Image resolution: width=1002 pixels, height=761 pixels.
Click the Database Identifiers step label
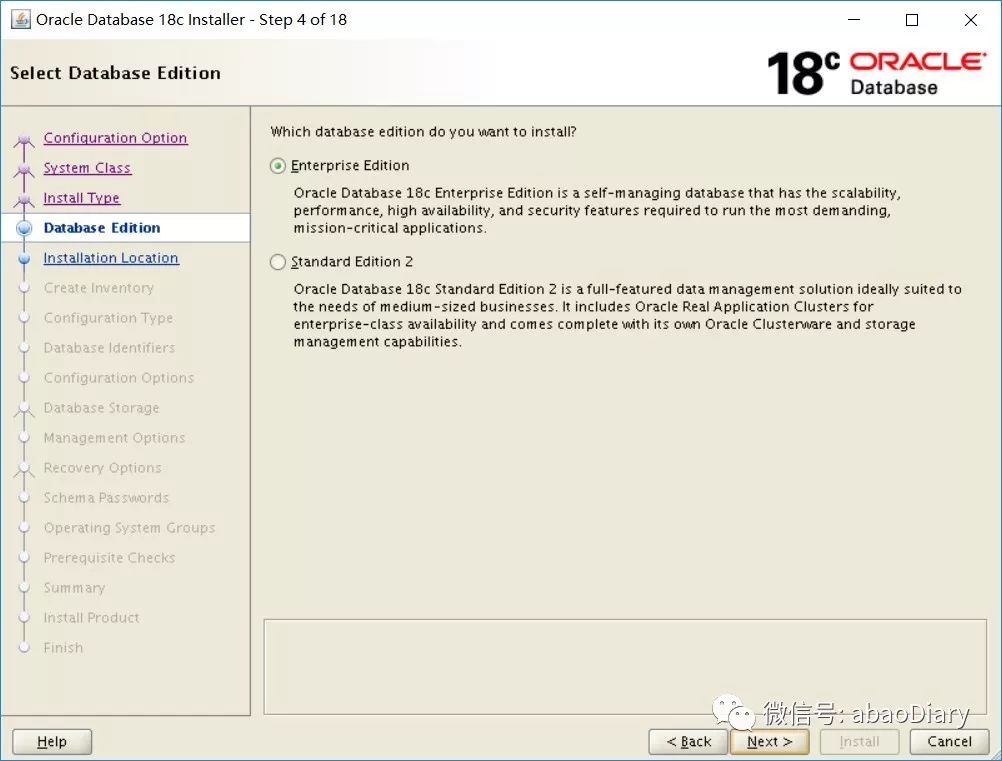(x=109, y=348)
